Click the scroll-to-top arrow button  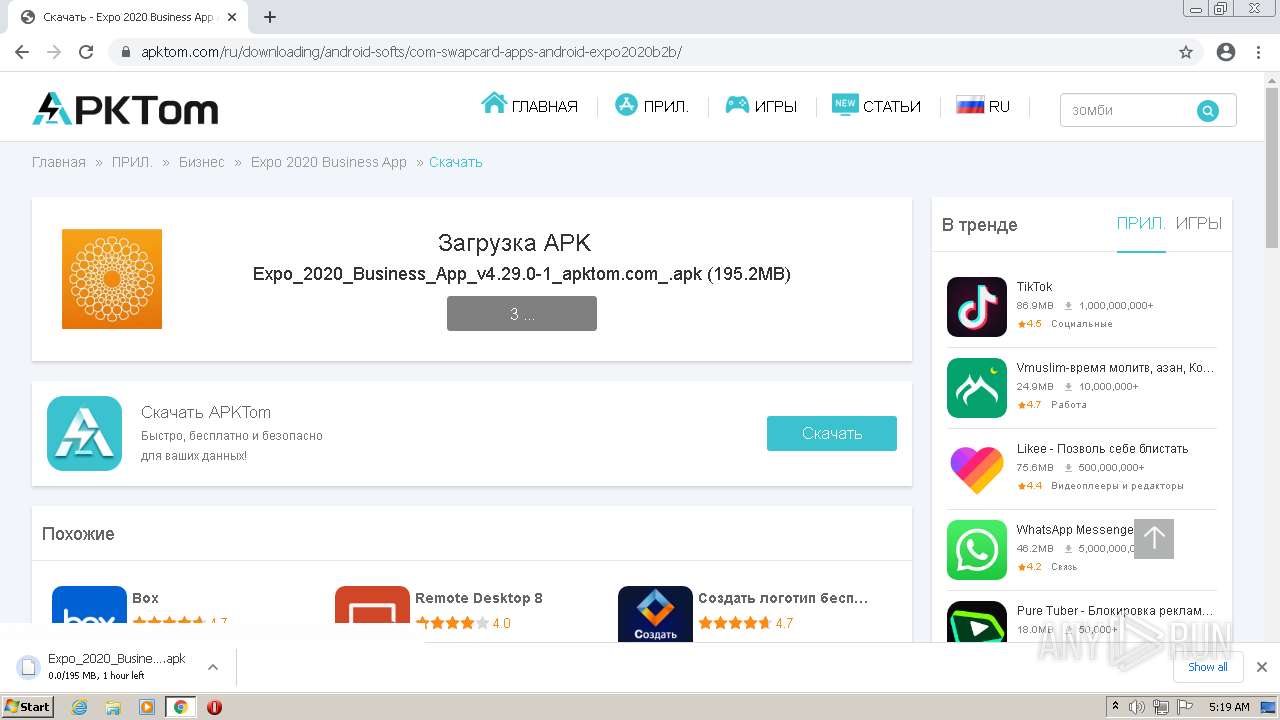(1154, 539)
